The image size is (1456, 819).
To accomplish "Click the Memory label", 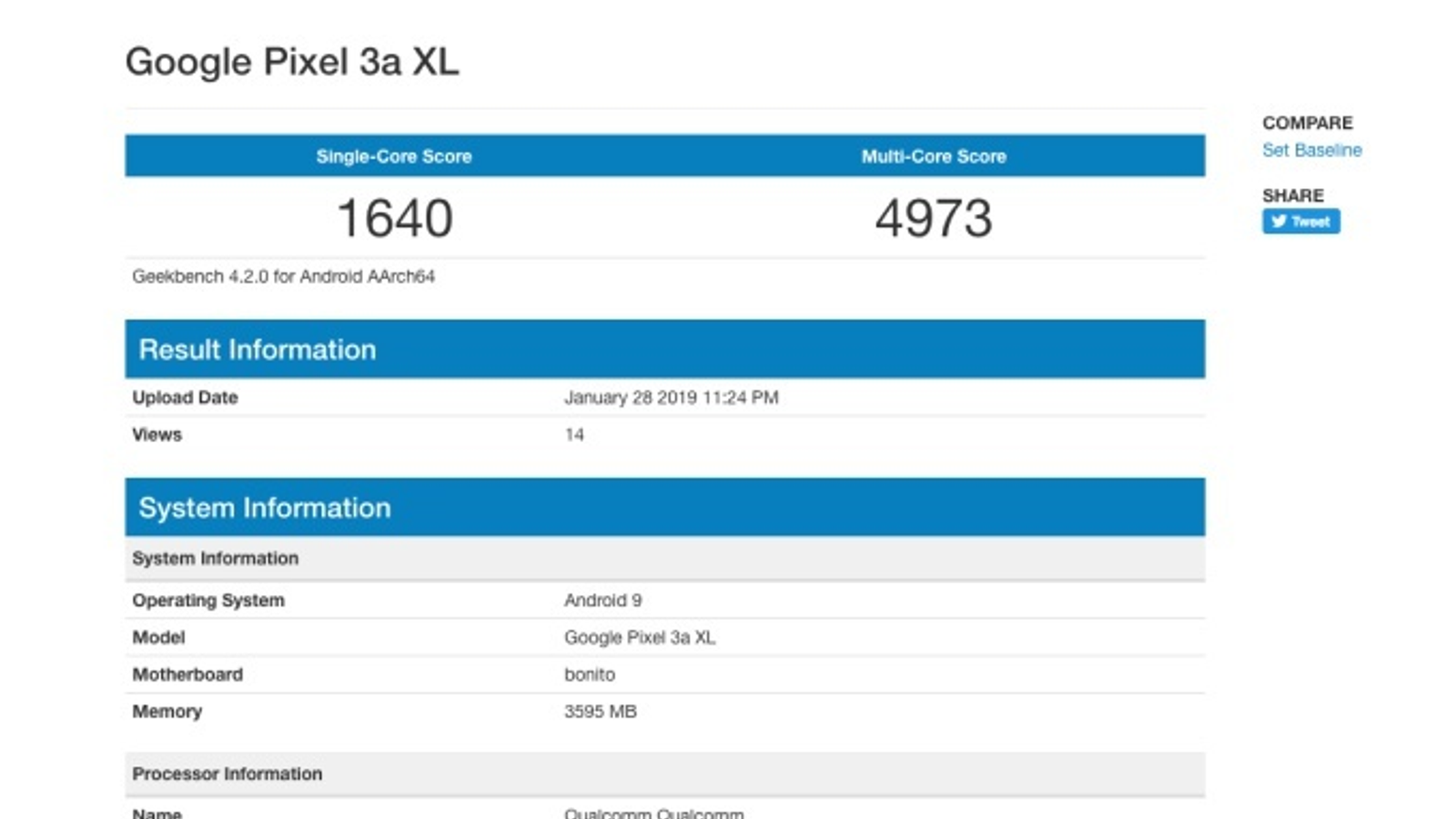I will click(167, 712).
